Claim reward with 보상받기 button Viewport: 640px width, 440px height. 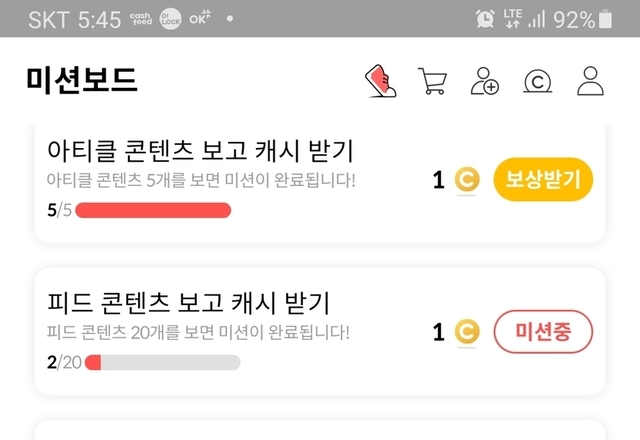click(543, 180)
